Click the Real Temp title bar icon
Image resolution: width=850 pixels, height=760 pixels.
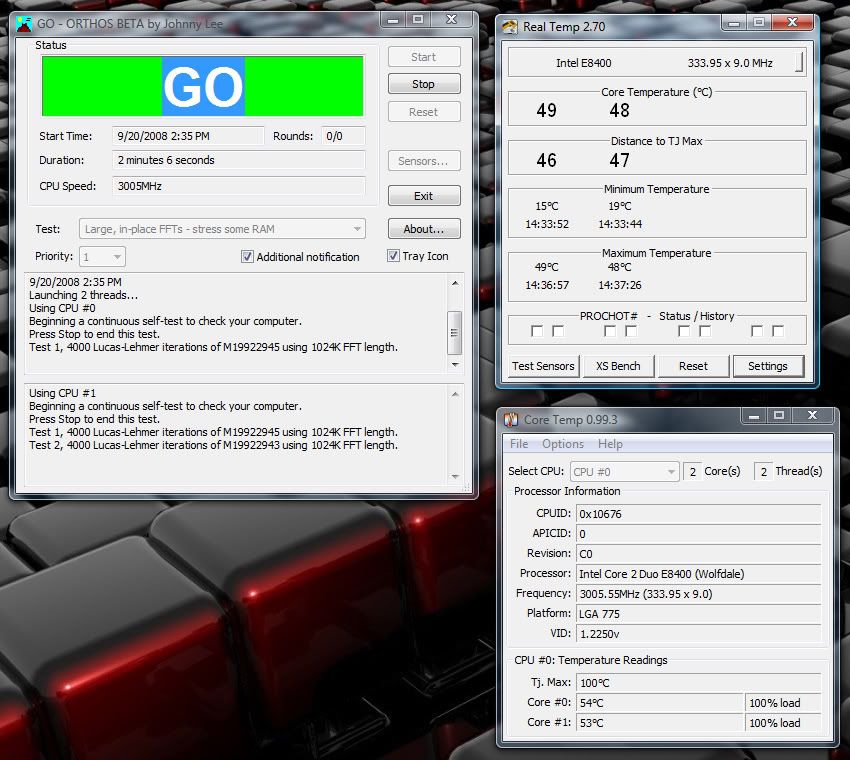click(x=510, y=27)
